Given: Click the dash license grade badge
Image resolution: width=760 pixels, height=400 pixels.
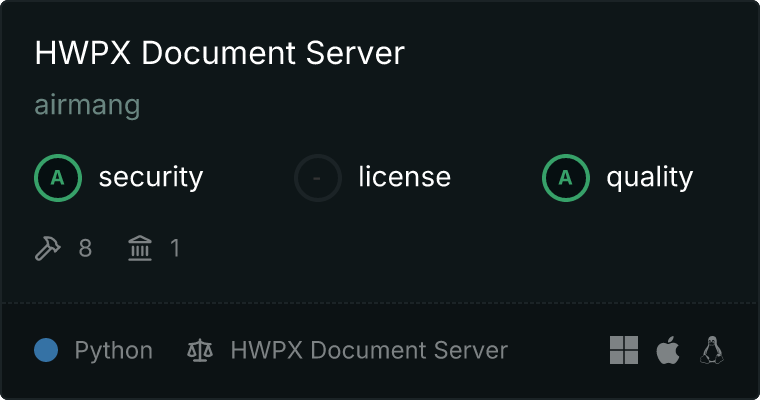Looking at the screenshot, I should point(318,178).
